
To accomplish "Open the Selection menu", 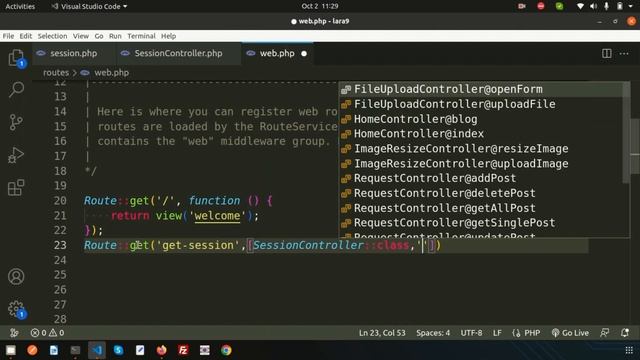I will coord(52,36).
